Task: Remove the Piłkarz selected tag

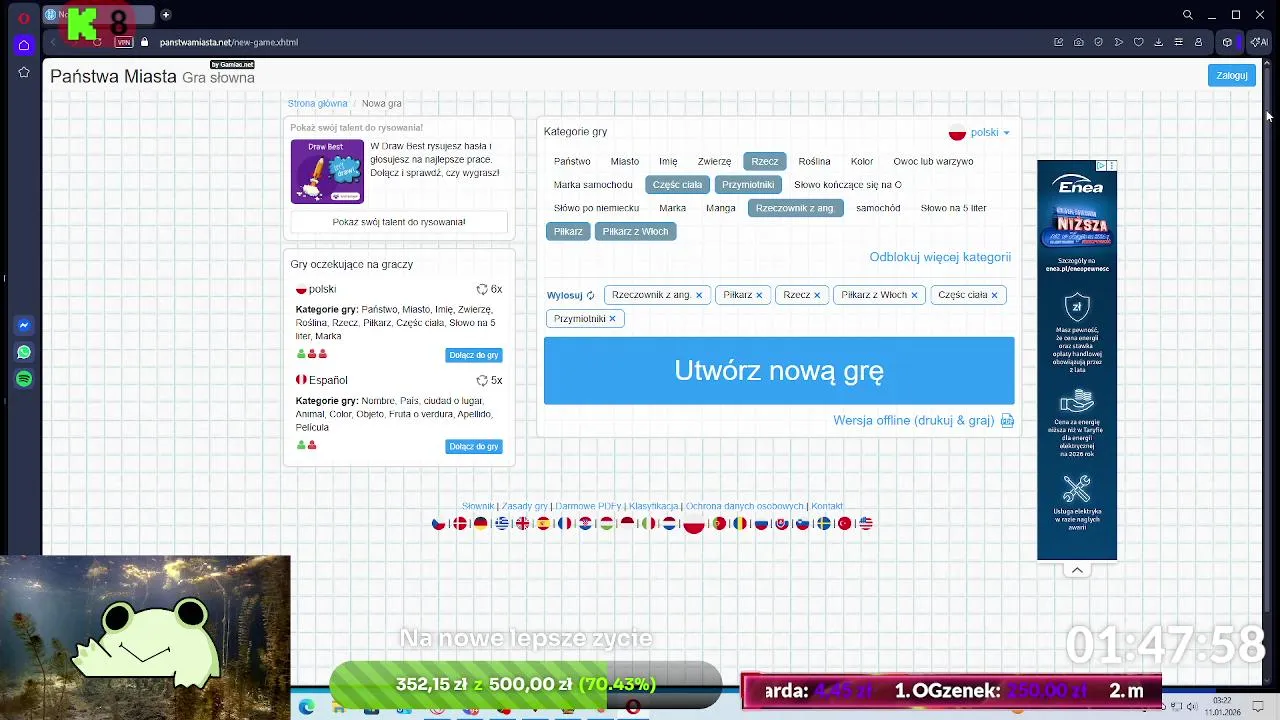Action: (x=759, y=295)
